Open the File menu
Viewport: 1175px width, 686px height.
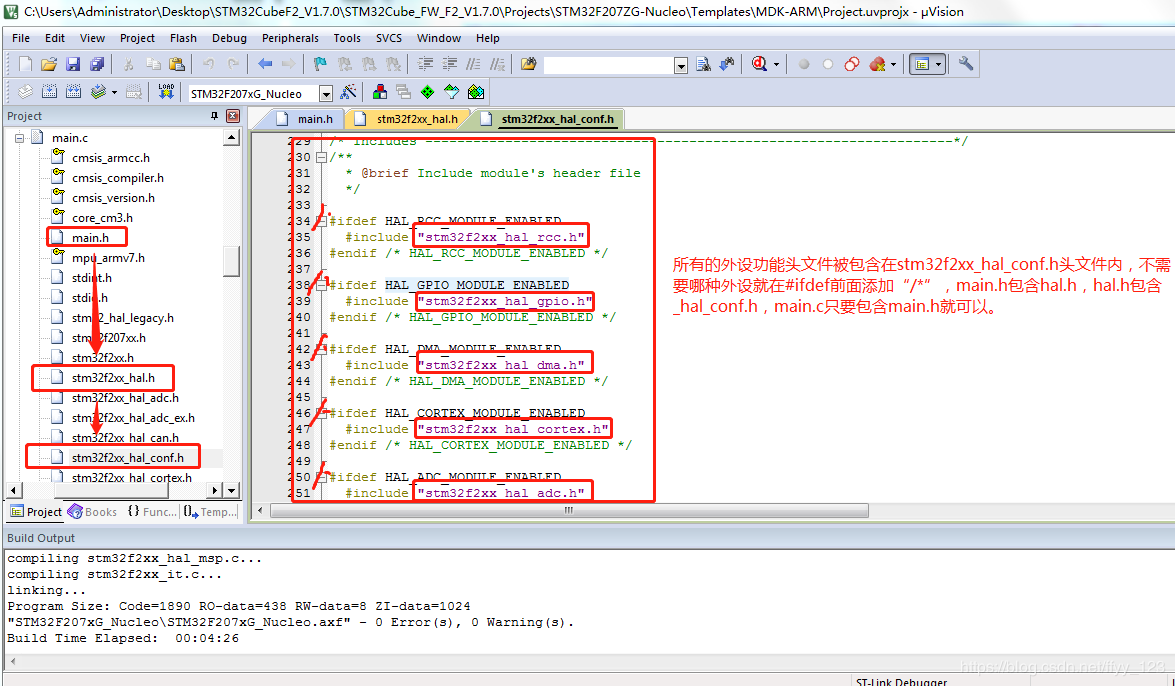point(21,38)
